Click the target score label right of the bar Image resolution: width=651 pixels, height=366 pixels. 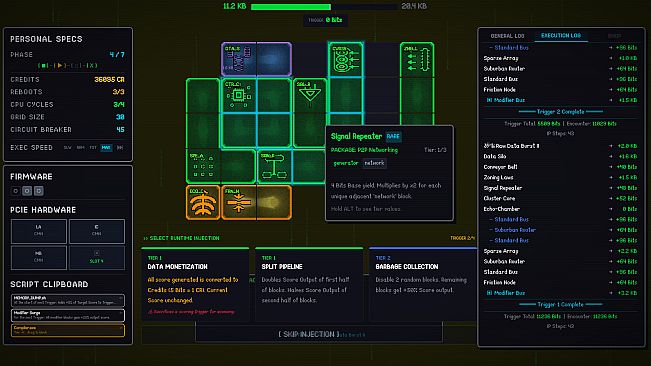tap(414, 6)
